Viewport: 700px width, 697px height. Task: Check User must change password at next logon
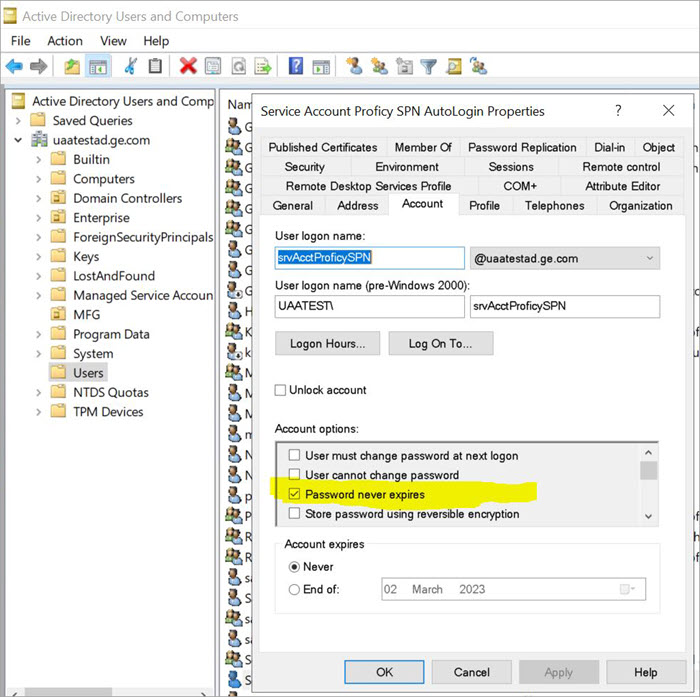pyautogui.click(x=294, y=455)
